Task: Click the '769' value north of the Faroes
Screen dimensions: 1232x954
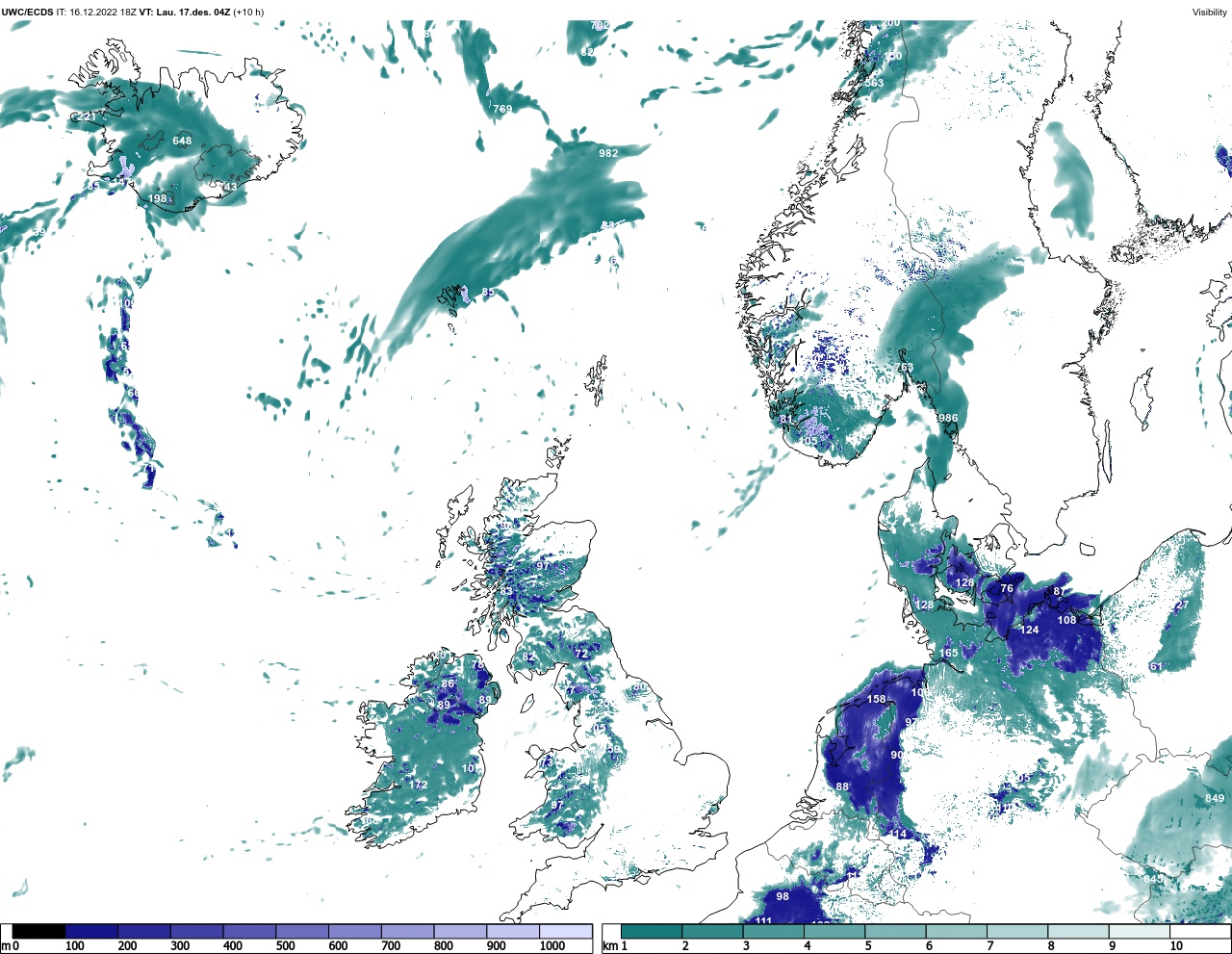Action: pyautogui.click(x=502, y=110)
